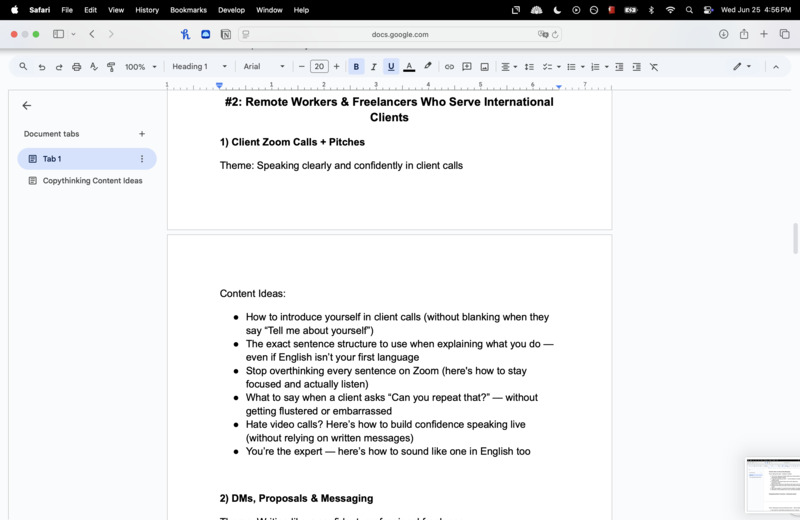This screenshot has width=800, height=520.
Task: Open Spotlight search in menu bar
Action: coord(689,10)
